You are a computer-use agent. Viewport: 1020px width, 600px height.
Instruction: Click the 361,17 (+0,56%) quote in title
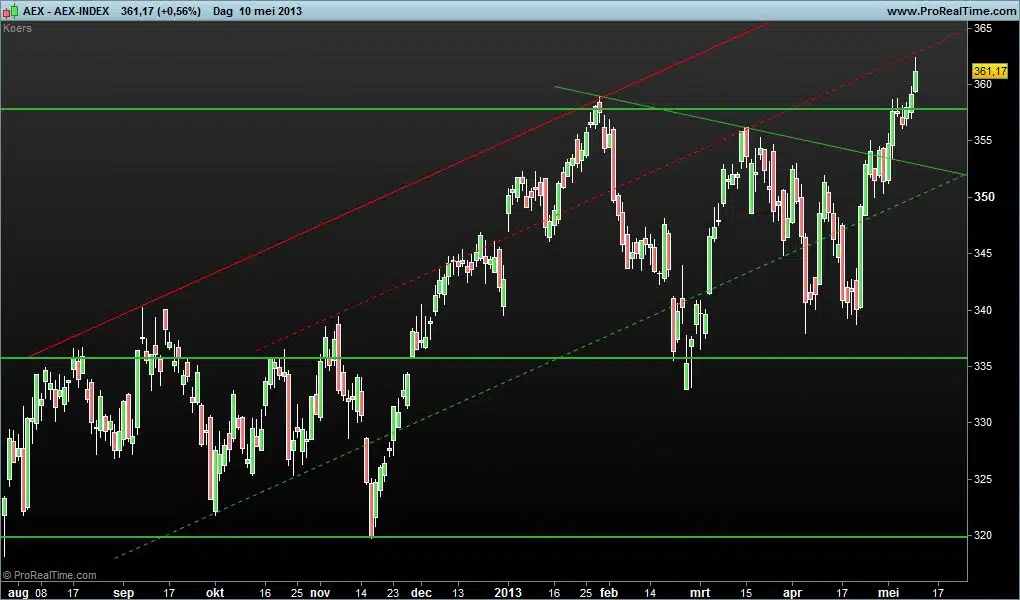click(160, 11)
